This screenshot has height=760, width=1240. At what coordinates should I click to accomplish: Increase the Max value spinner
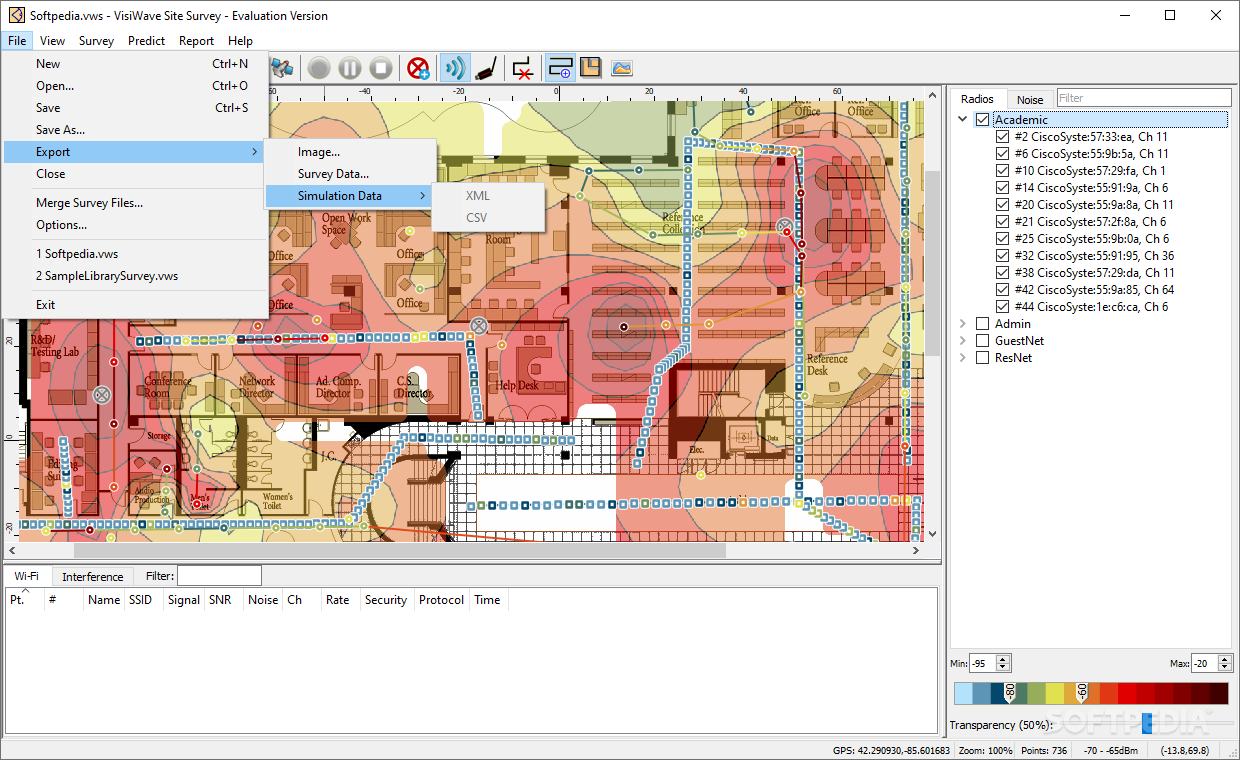(1226, 659)
